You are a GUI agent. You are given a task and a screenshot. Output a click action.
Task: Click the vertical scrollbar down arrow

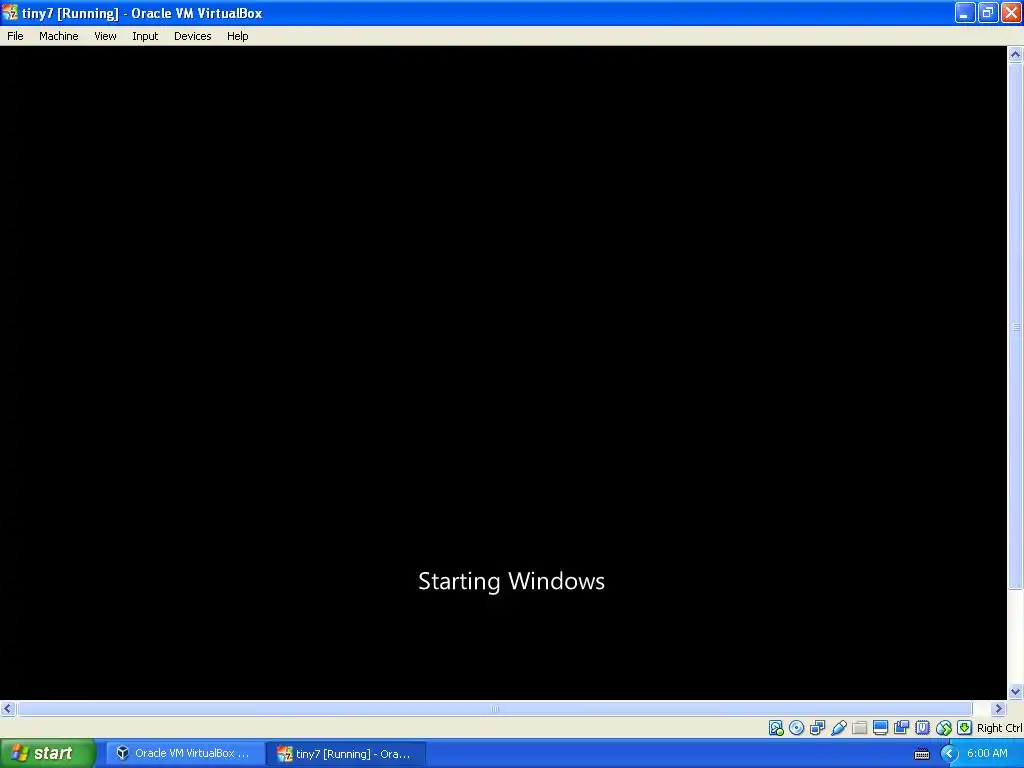(x=1015, y=691)
